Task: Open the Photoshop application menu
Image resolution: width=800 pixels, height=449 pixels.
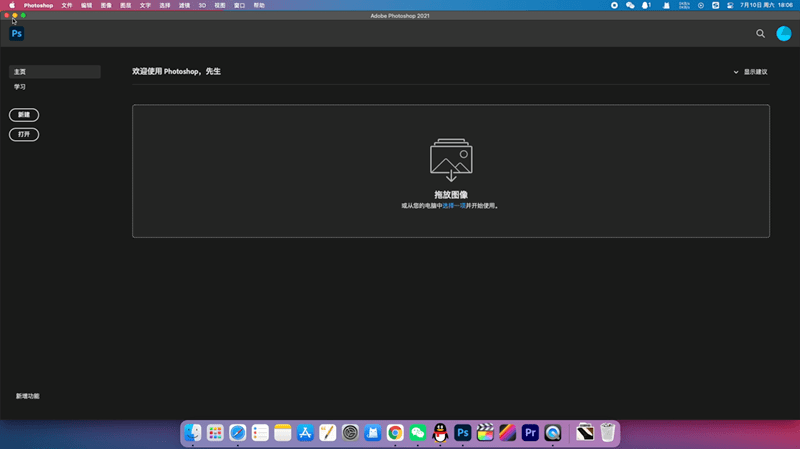Action: point(38,5)
